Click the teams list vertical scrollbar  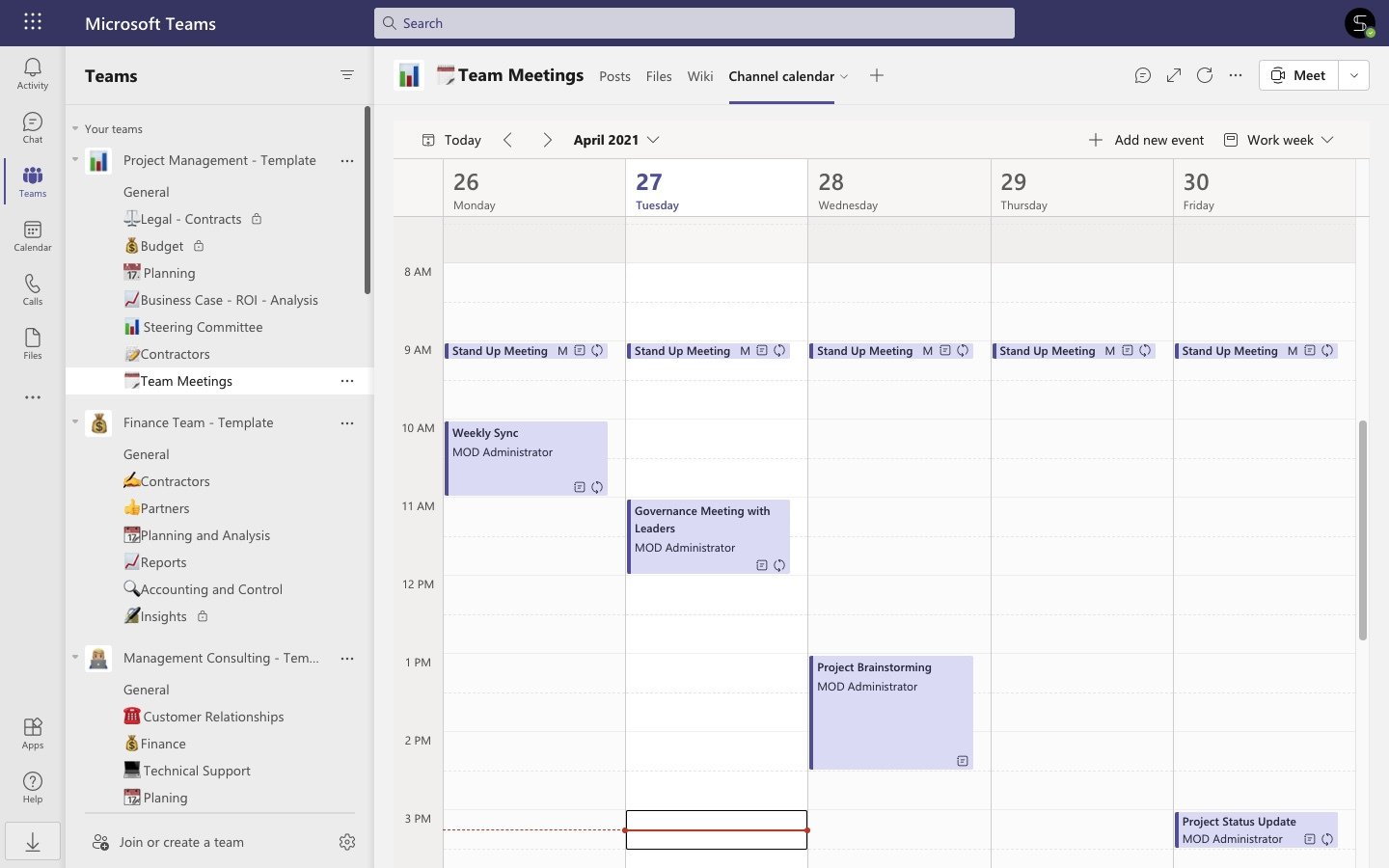pos(368,200)
